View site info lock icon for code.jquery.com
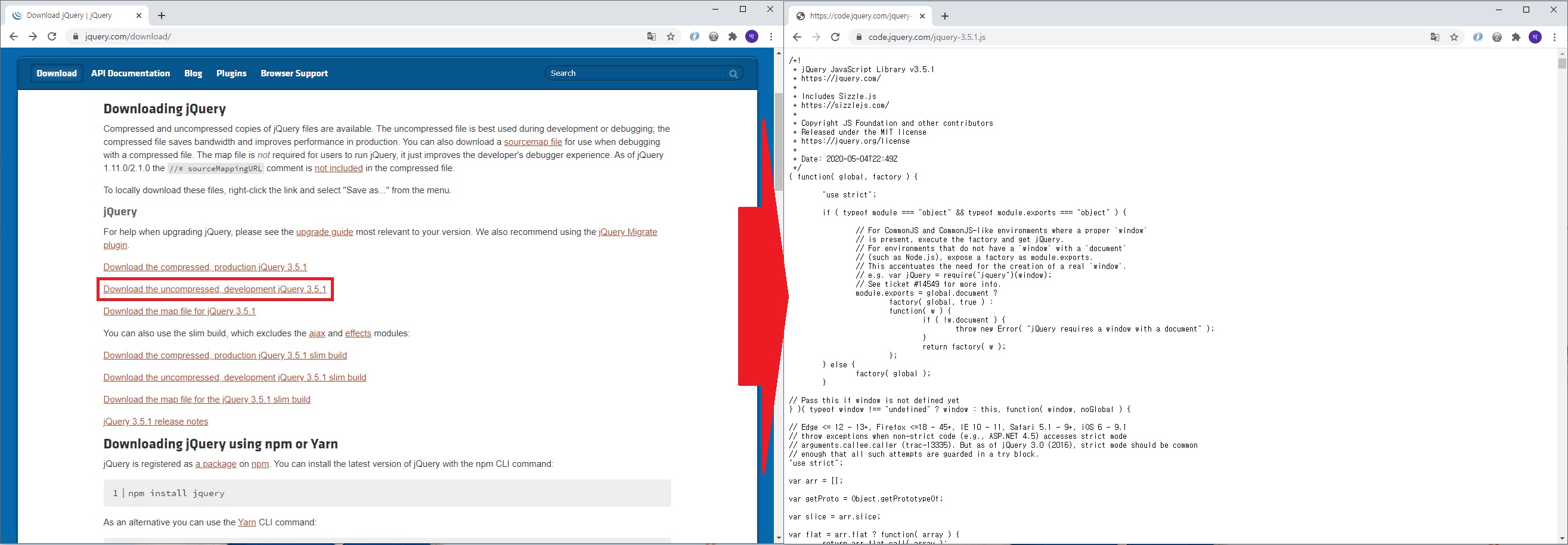The width and height of the screenshot is (1568, 545). pos(859,37)
